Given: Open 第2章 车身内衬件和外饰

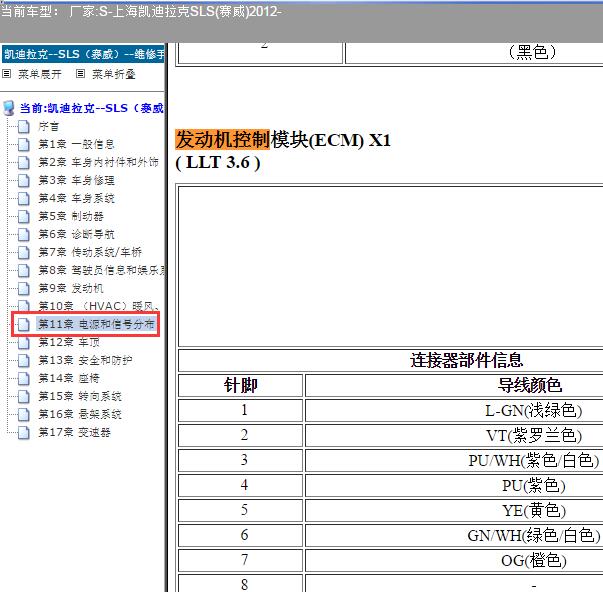Looking at the screenshot, I should (x=98, y=162).
